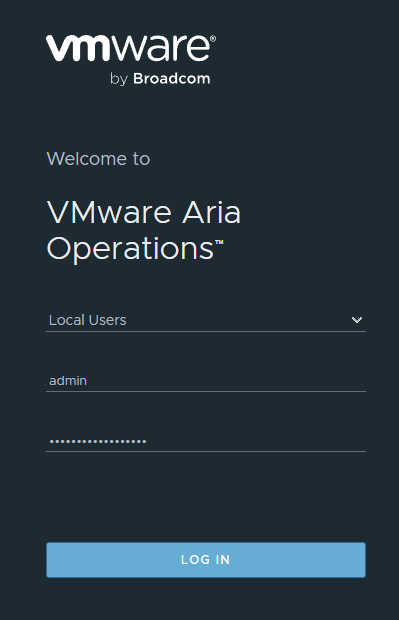Click the VMware Aria heading line
The width and height of the screenshot is (399, 620).
click(144, 212)
